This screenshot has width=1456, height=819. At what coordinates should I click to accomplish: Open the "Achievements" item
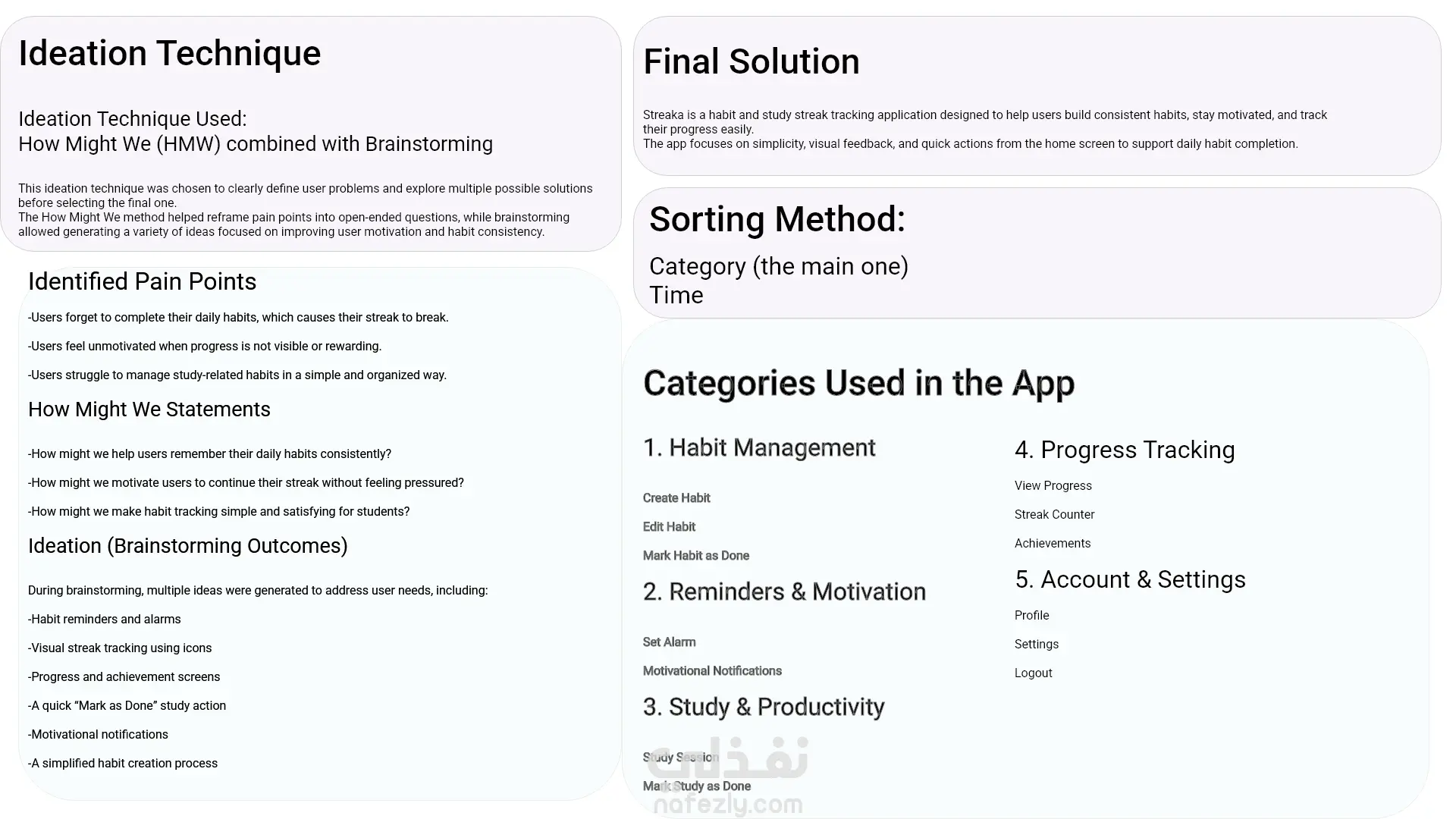tap(1052, 544)
